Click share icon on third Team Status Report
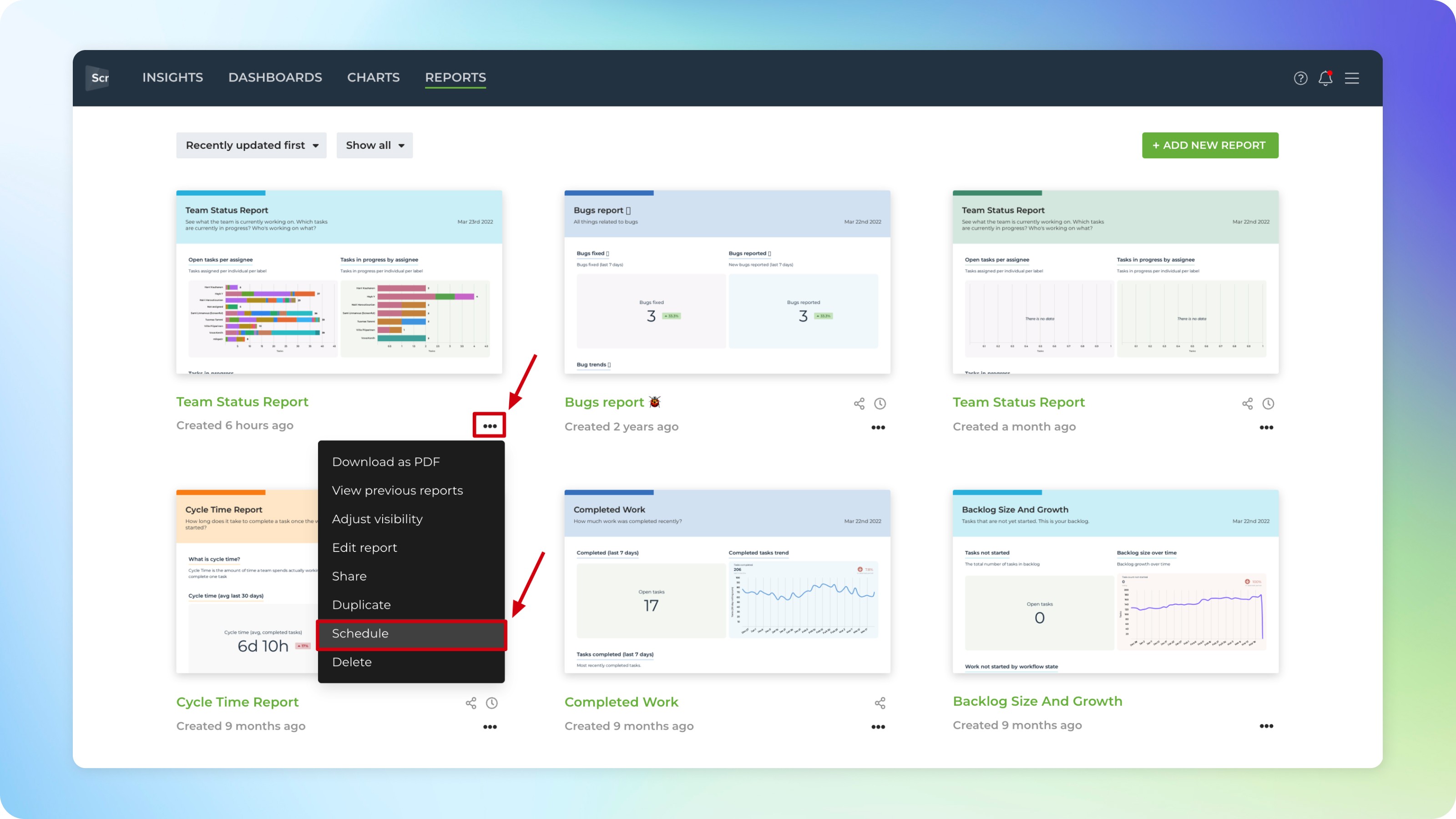 coord(1248,404)
